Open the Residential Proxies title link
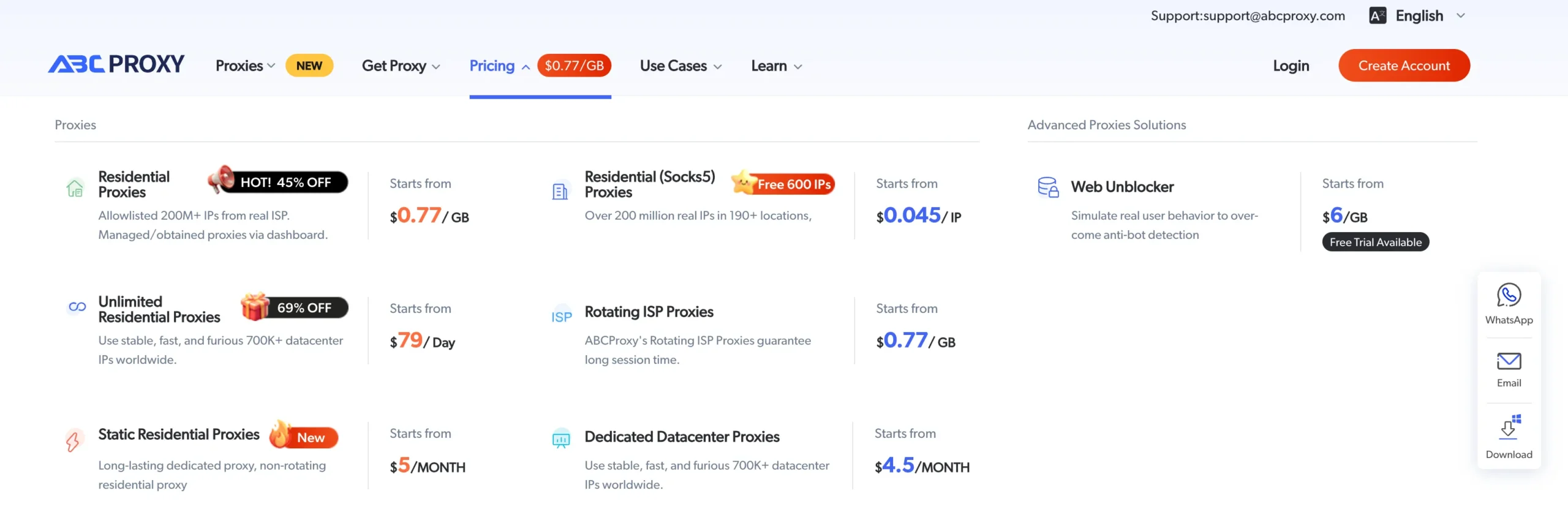The height and width of the screenshot is (520, 1568). point(134,184)
